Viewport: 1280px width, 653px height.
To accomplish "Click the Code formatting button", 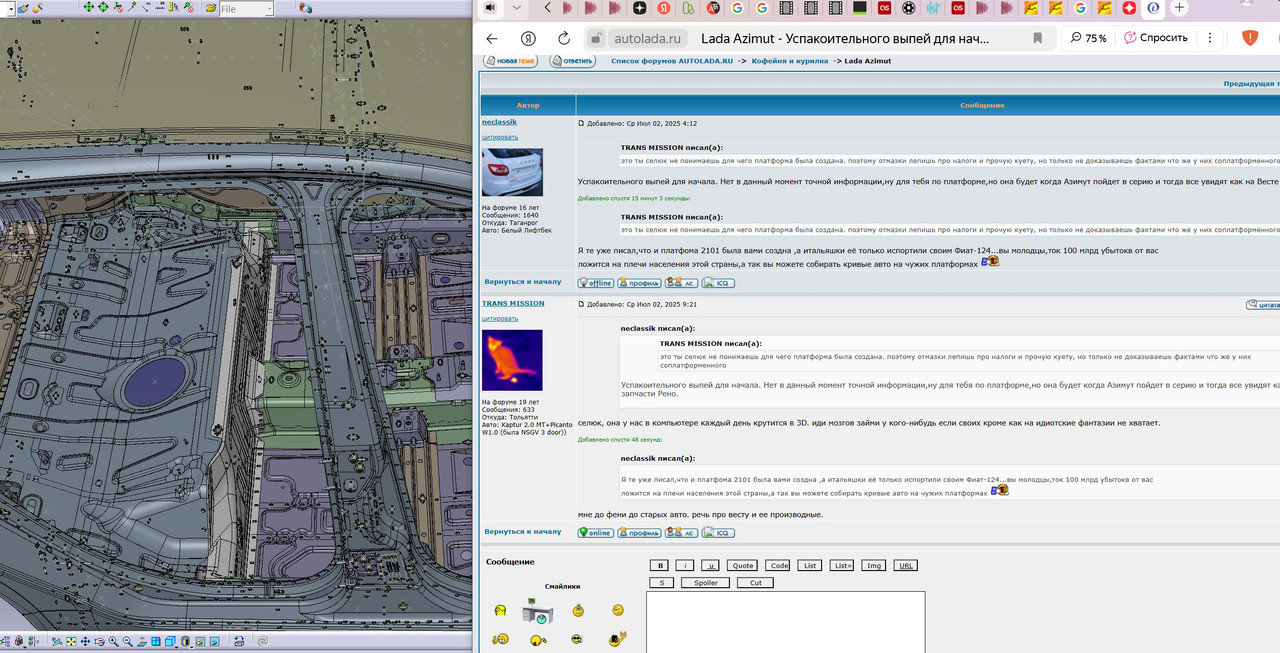I will pyautogui.click(x=779, y=565).
